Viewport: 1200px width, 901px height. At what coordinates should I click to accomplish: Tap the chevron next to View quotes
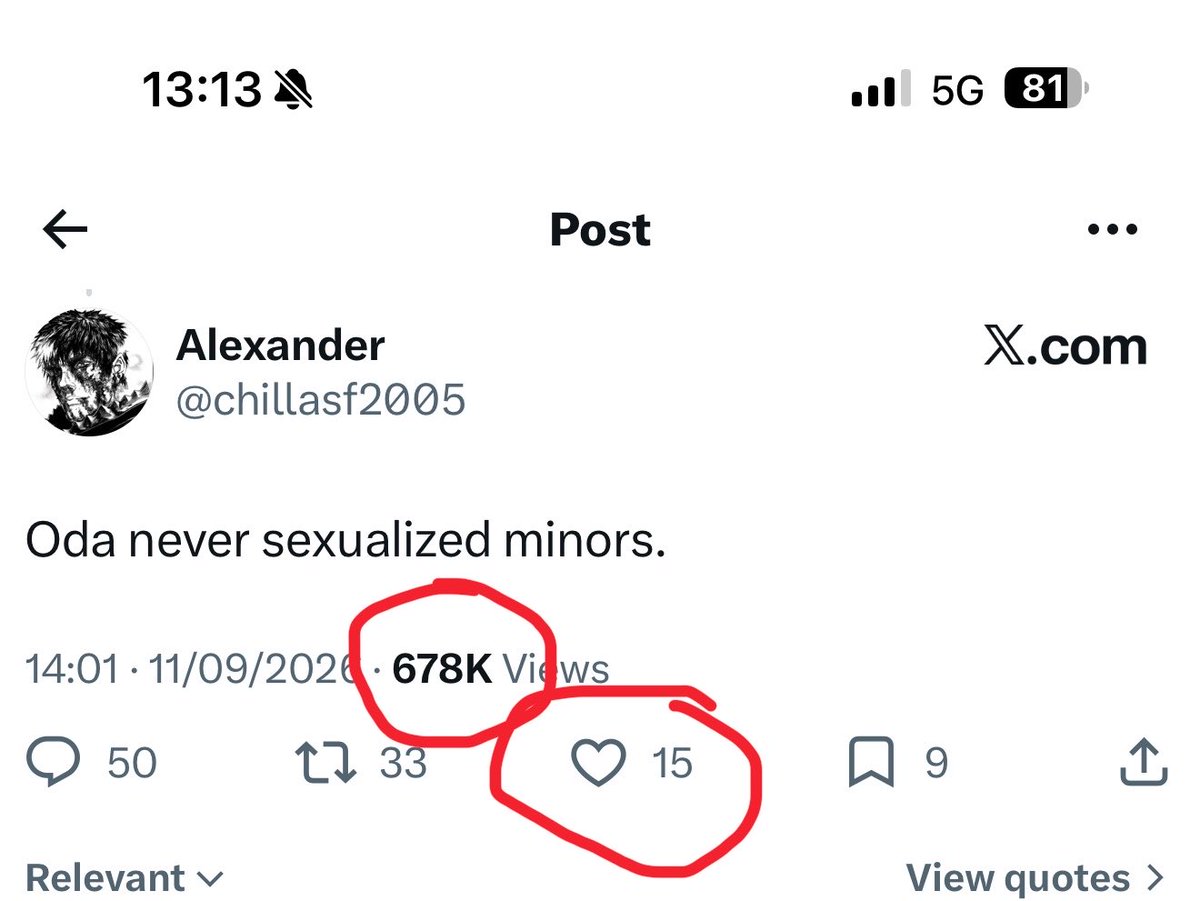tap(1156, 879)
